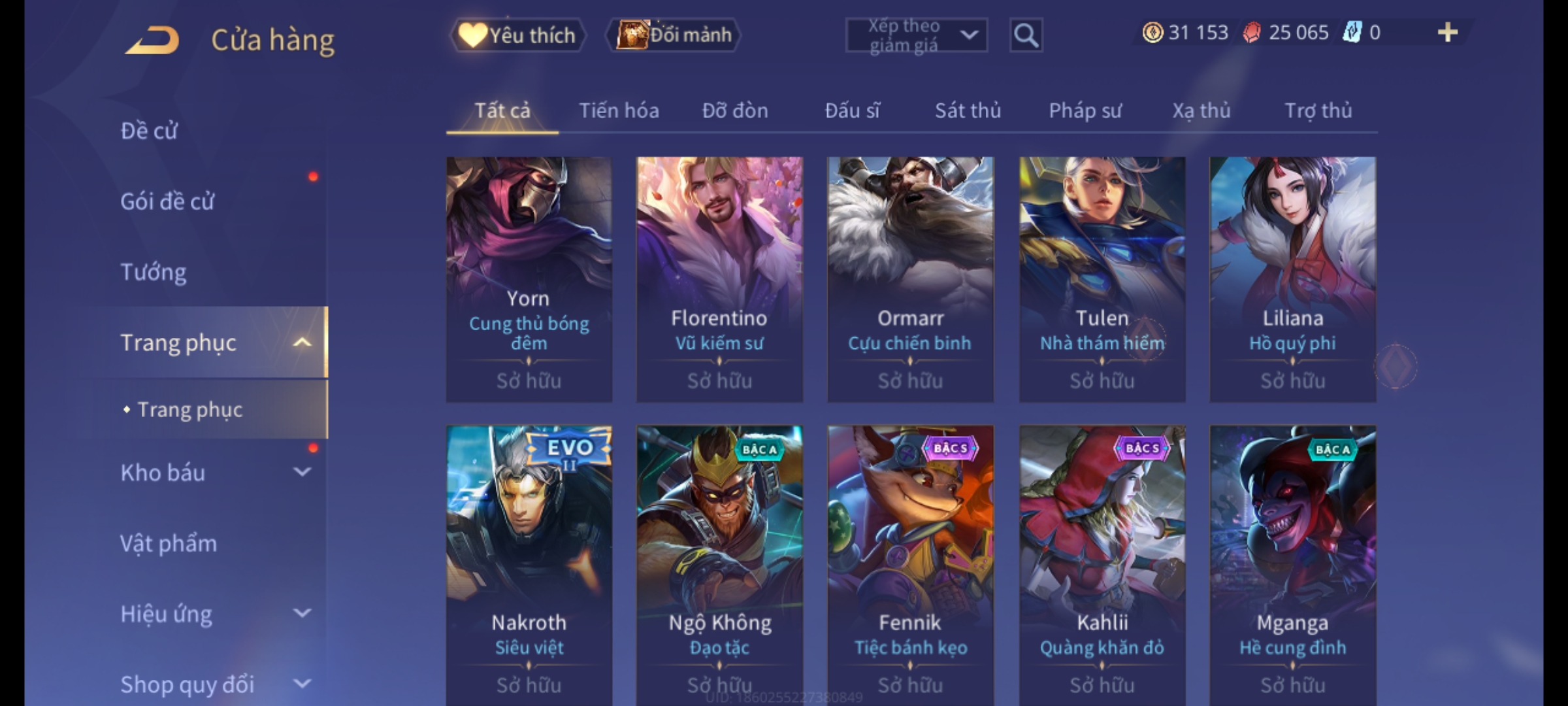Open search with the magnifier icon
This screenshot has width=1568, height=706.
point(1026,35)
